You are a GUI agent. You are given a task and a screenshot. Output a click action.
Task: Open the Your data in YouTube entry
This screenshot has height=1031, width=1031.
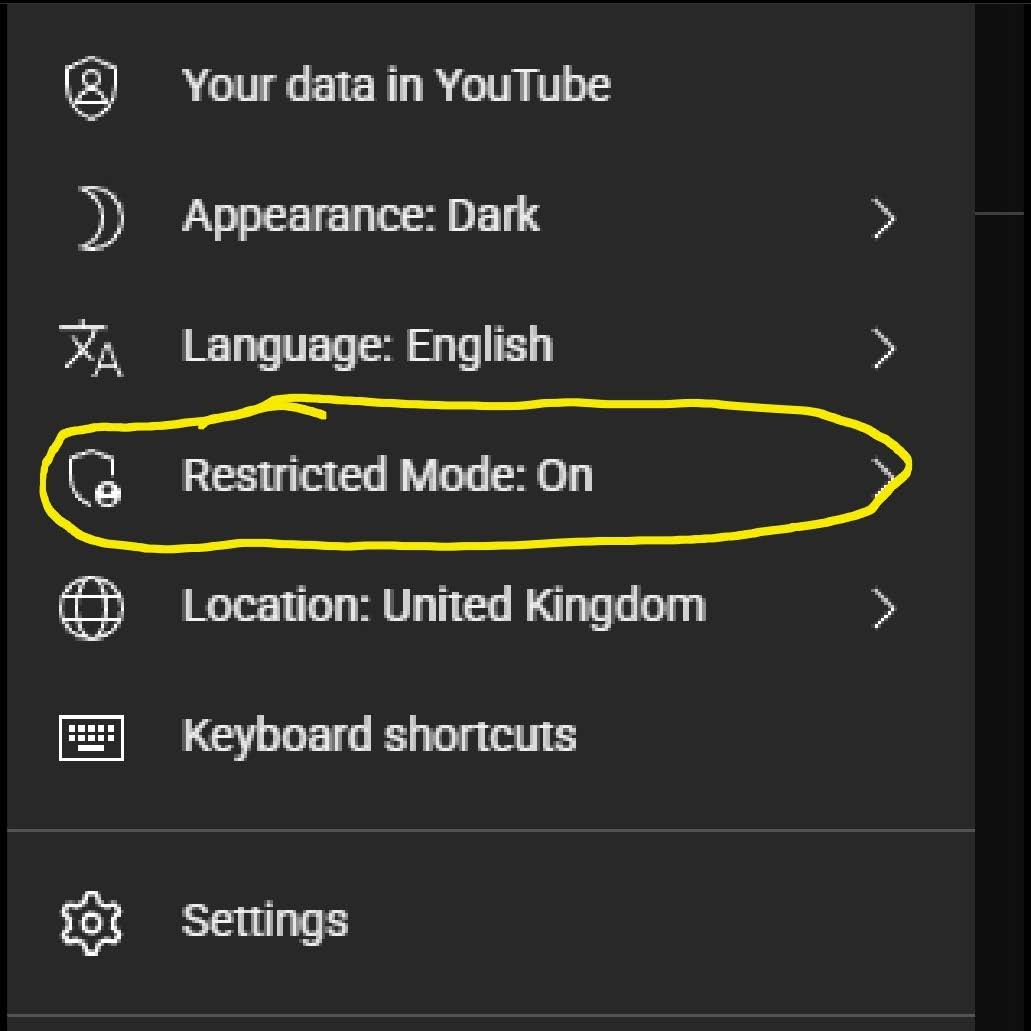point(396,86)
